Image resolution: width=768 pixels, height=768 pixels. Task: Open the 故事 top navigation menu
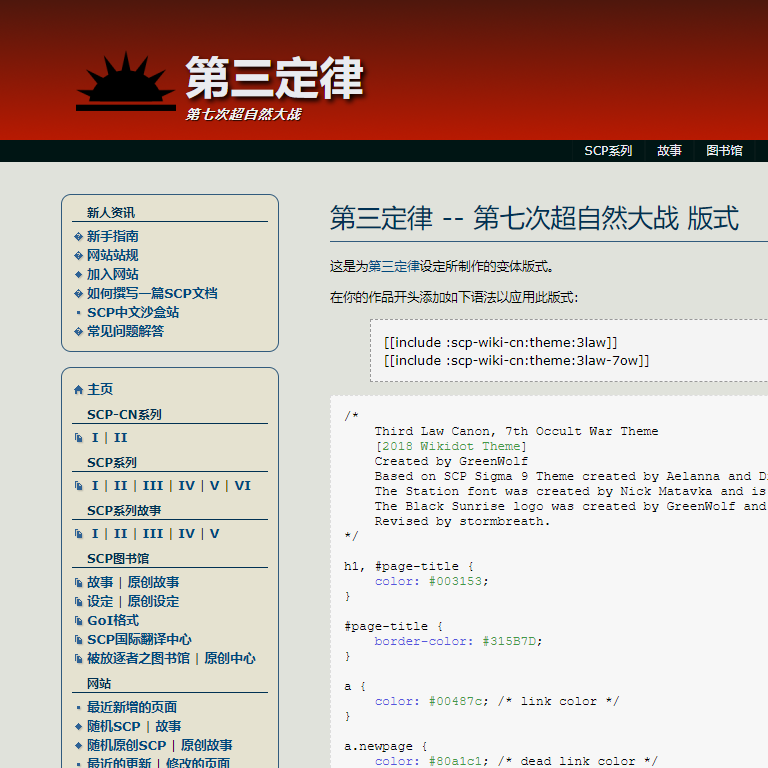(x=669, y=151)
